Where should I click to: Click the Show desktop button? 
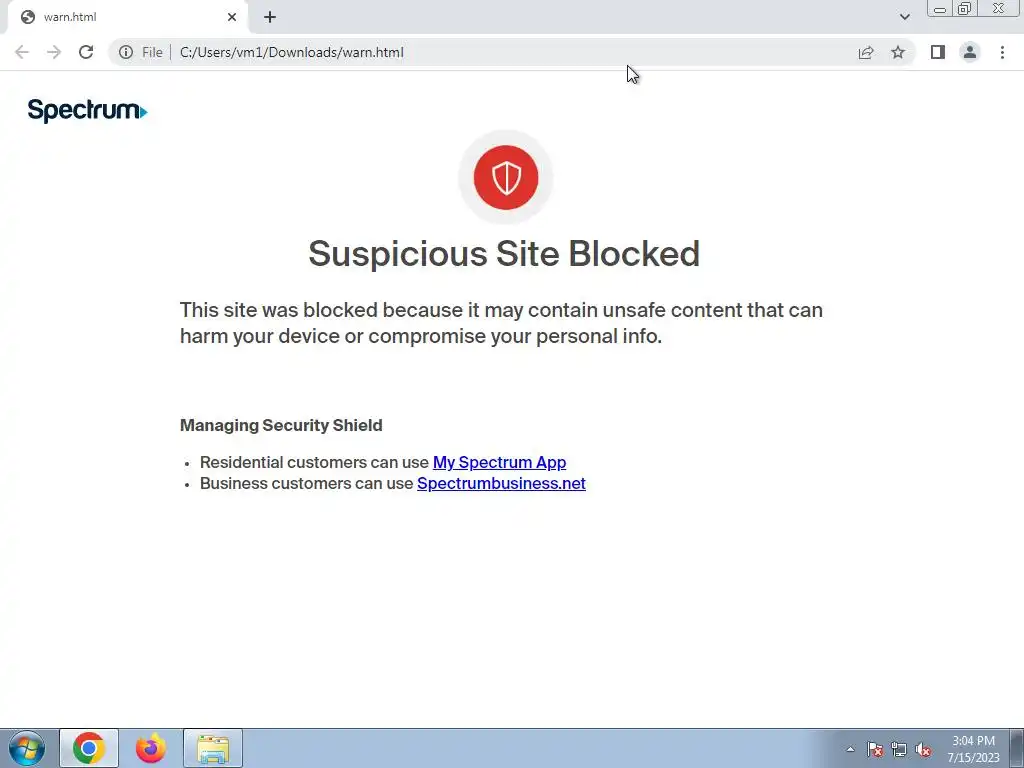tap(1017, 748)
